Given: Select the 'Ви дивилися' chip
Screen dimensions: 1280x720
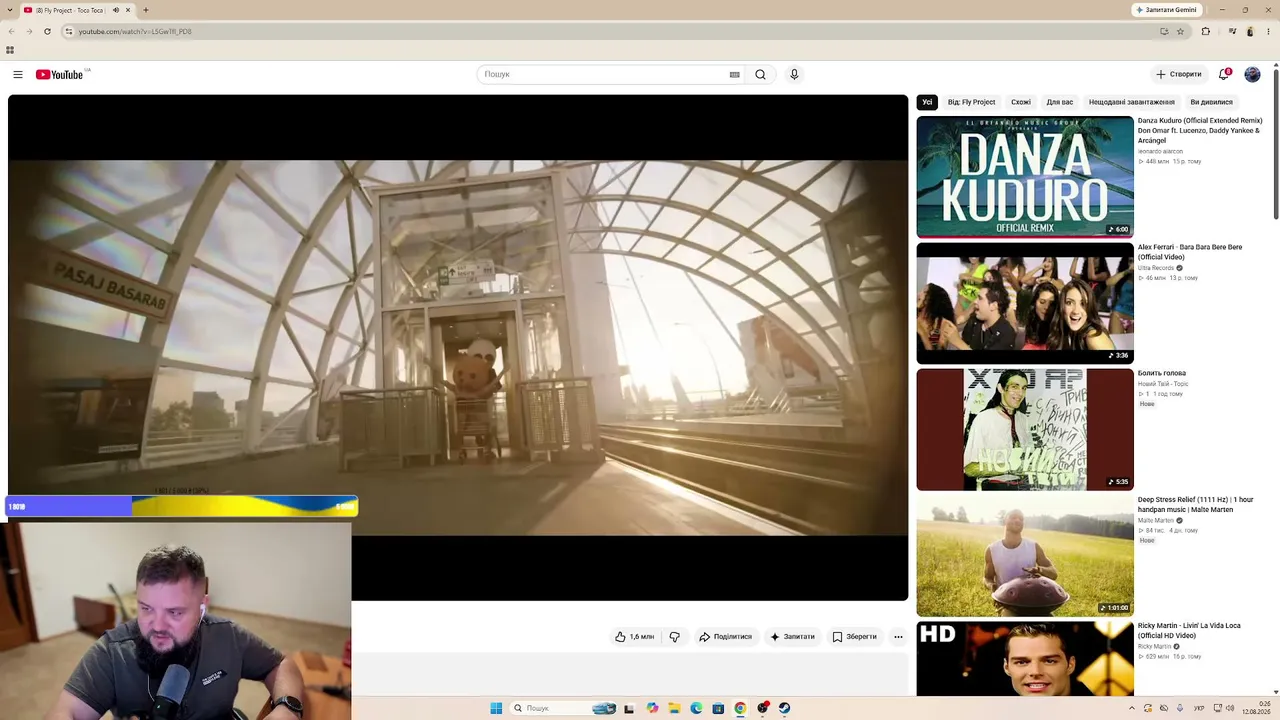Looking at the screenshot, I should click(x=1211, y=102).
